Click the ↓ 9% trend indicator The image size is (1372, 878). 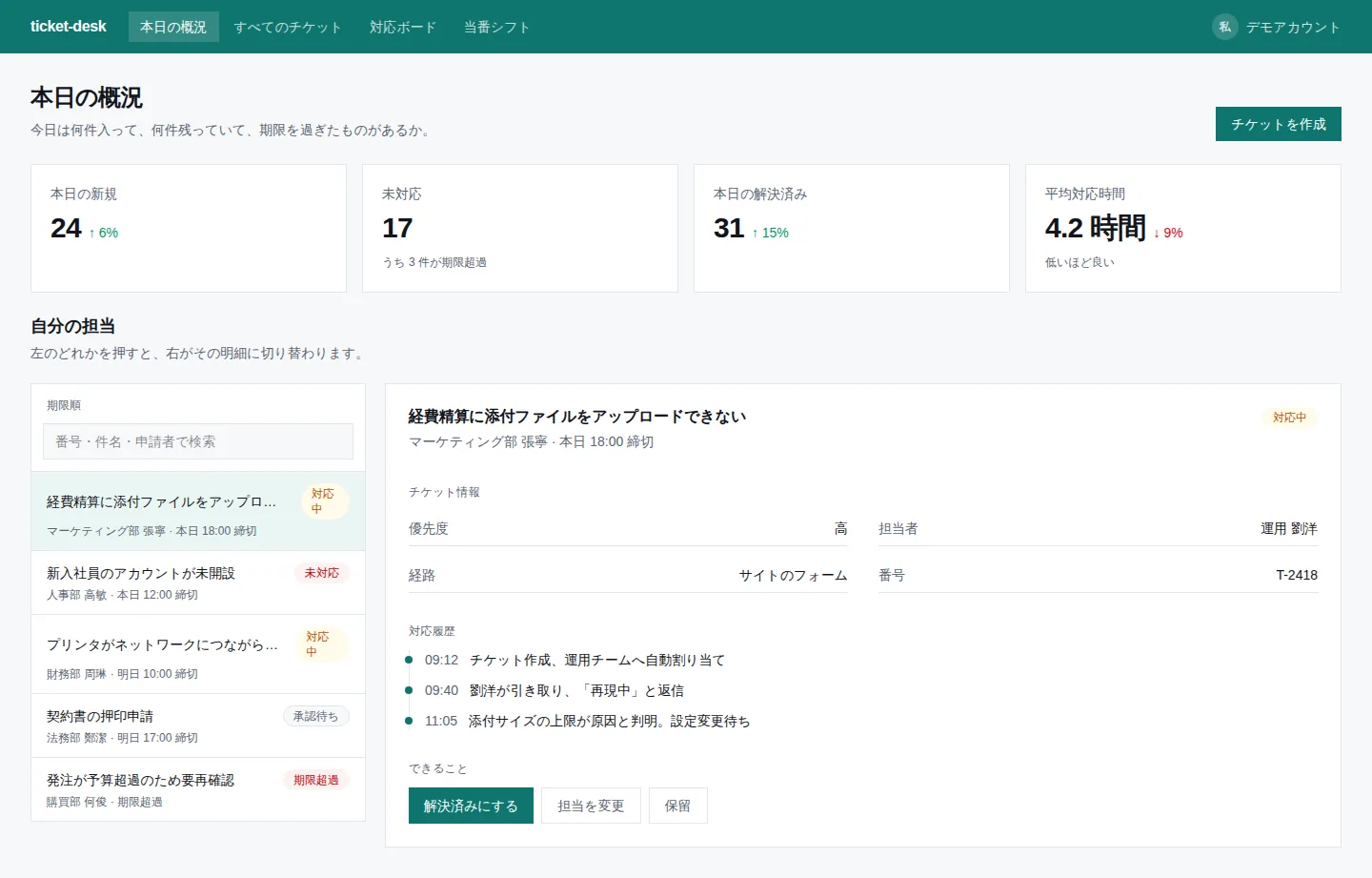point(1168,233)
